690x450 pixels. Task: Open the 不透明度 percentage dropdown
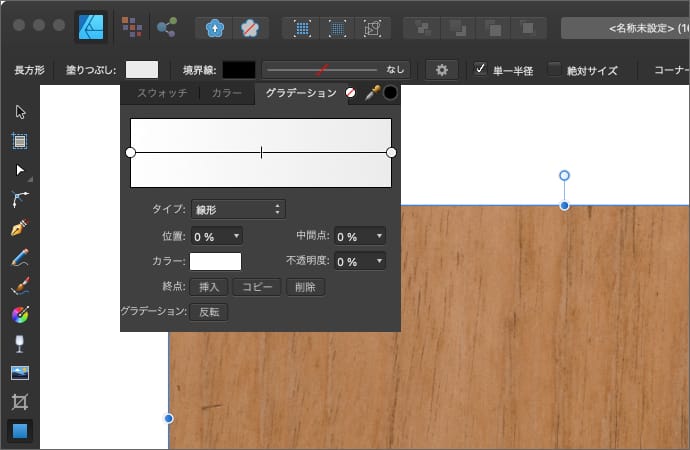point(360,261)
